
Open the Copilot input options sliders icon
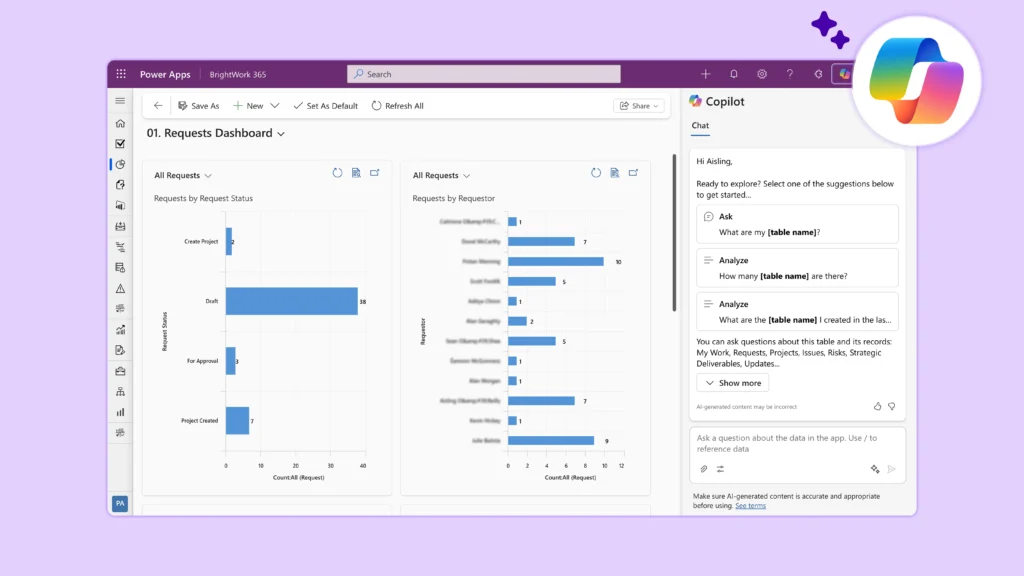pyautogui.click(x=720, y=469)
